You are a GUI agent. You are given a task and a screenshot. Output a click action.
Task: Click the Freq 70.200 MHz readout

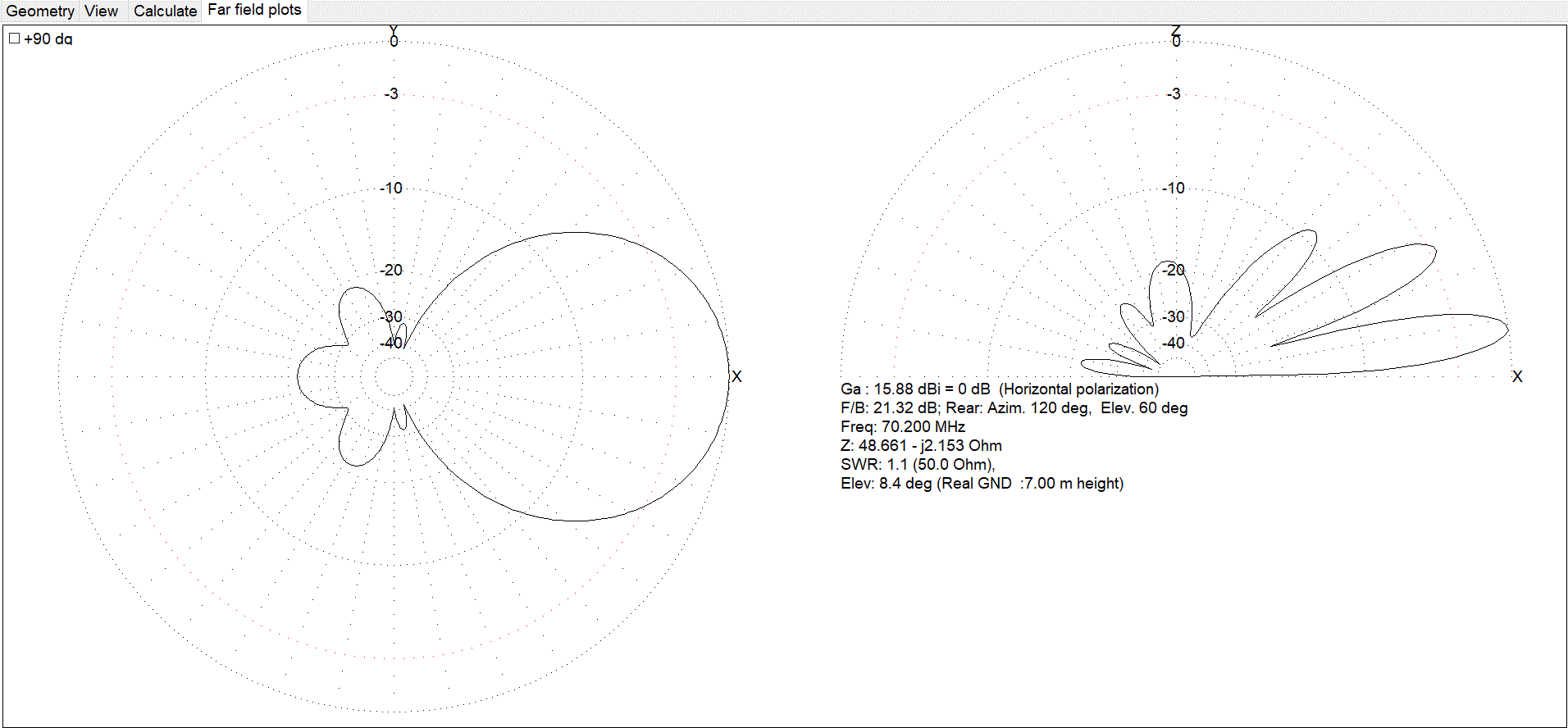coord(902,427)
